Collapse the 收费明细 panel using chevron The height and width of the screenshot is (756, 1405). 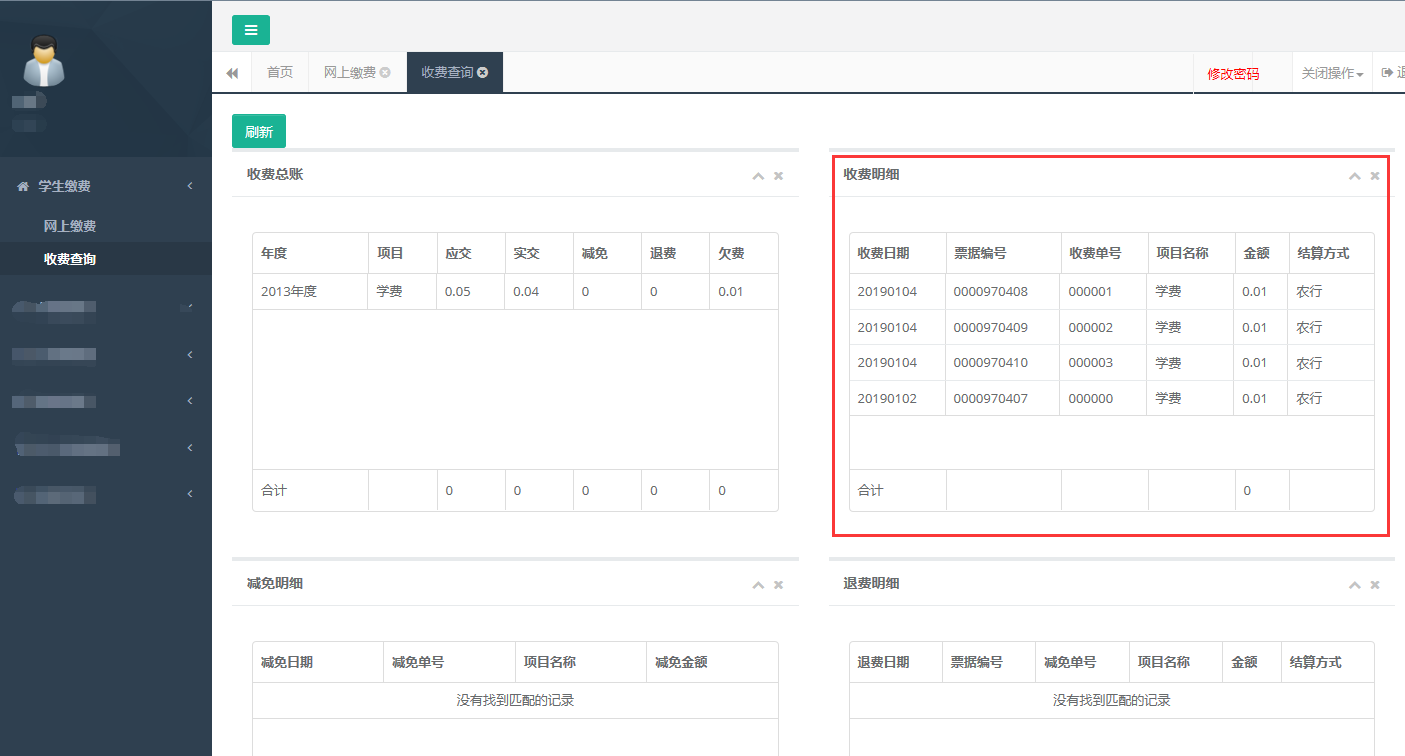(x=1355, y=176)
